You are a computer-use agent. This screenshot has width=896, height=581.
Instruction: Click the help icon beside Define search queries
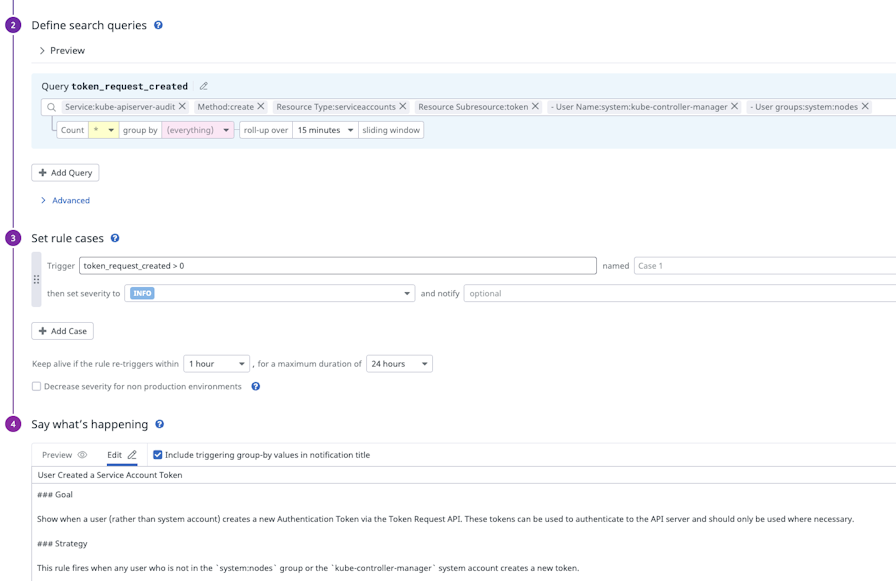(x=158, y=25)
